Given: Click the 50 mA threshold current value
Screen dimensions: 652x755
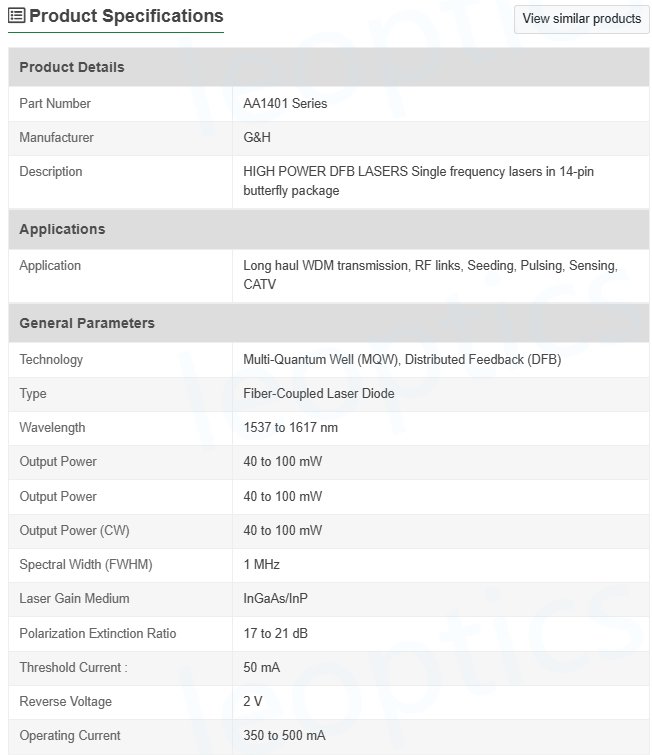Looking at the screenshot, I should [x=263, y=667].
